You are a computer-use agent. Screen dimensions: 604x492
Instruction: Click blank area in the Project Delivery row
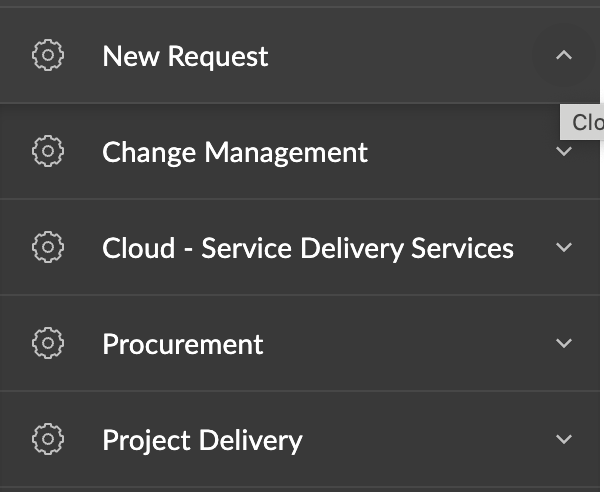click(x=420, y=439)
